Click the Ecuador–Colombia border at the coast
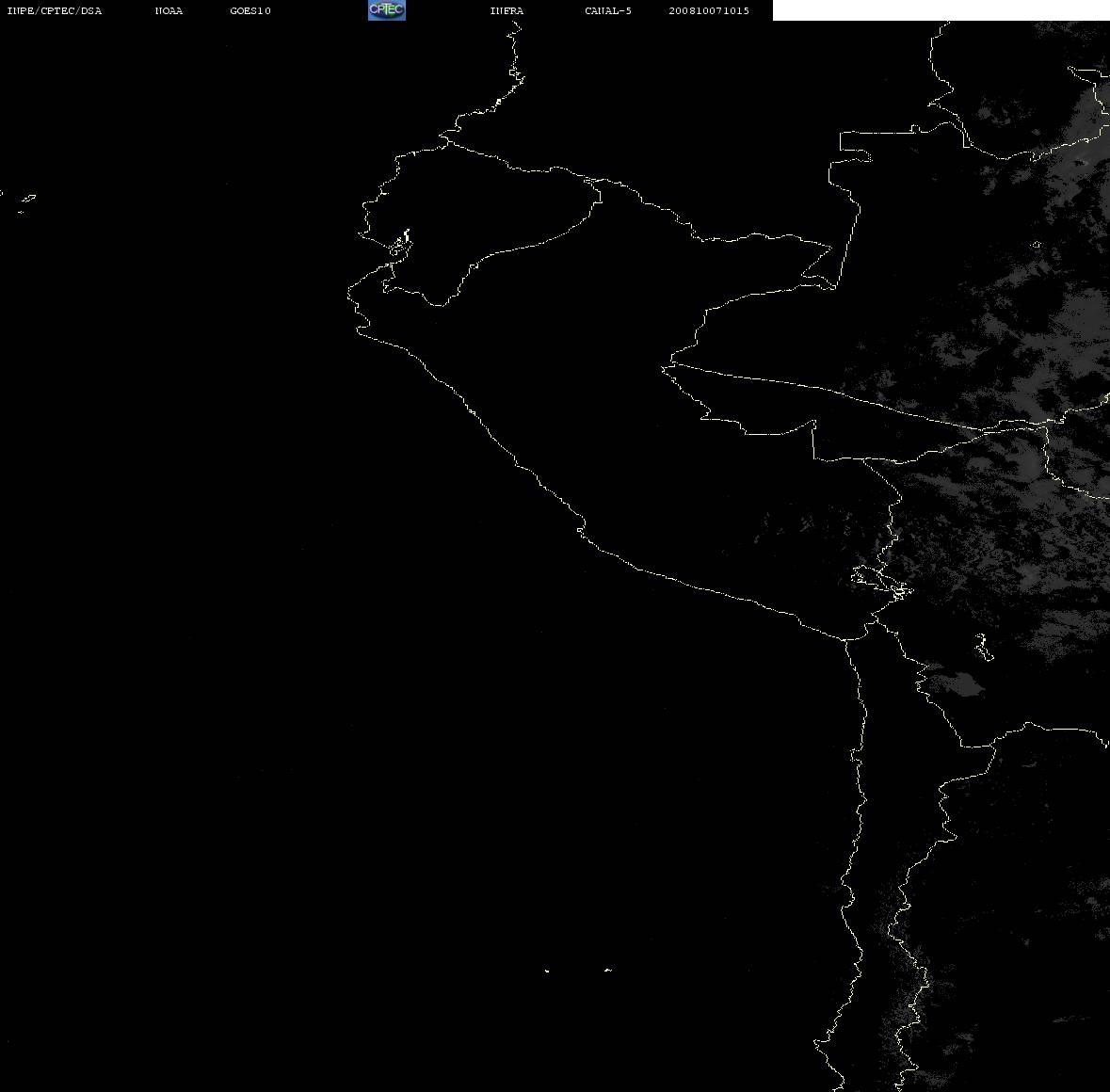 (446, 141)
